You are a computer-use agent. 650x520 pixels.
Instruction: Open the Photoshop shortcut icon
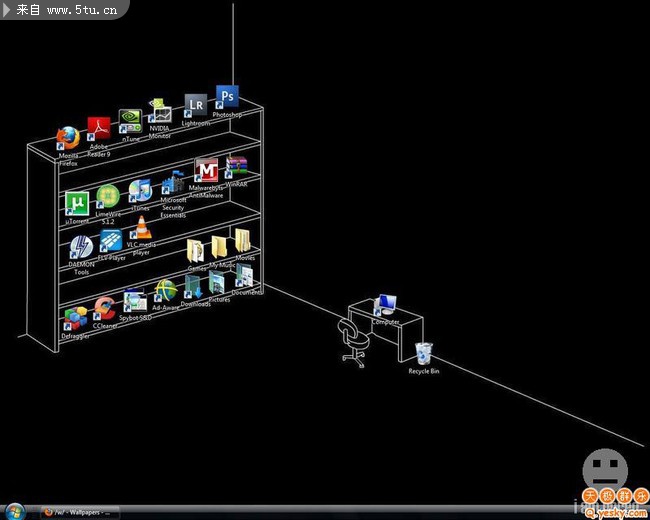(228, 97)
